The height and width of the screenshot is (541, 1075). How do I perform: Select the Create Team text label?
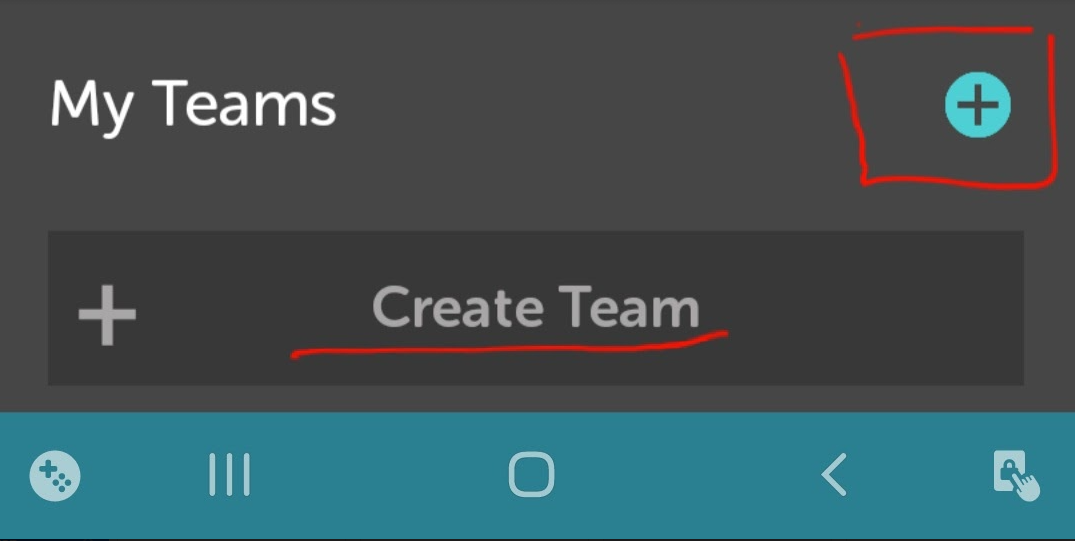click(x=535, y=308)
